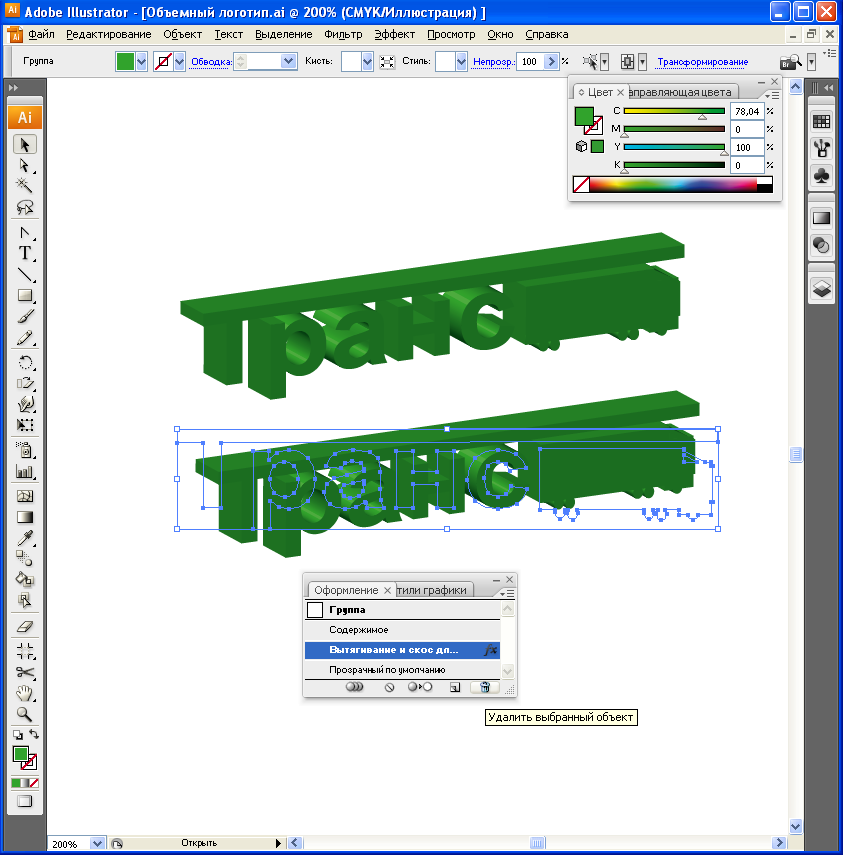Switch to Стили графики tab

tap(431, 590)
